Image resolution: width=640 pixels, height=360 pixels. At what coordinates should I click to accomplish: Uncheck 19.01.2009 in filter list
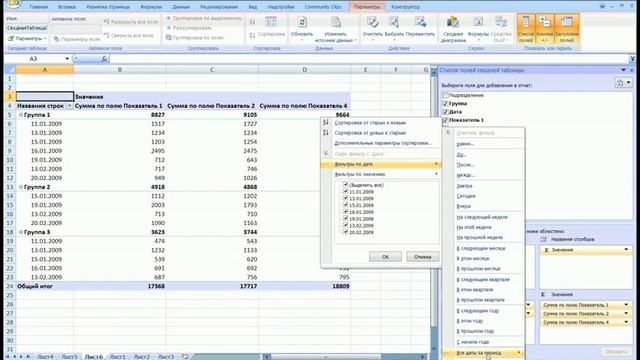click(x=346, y=218)
